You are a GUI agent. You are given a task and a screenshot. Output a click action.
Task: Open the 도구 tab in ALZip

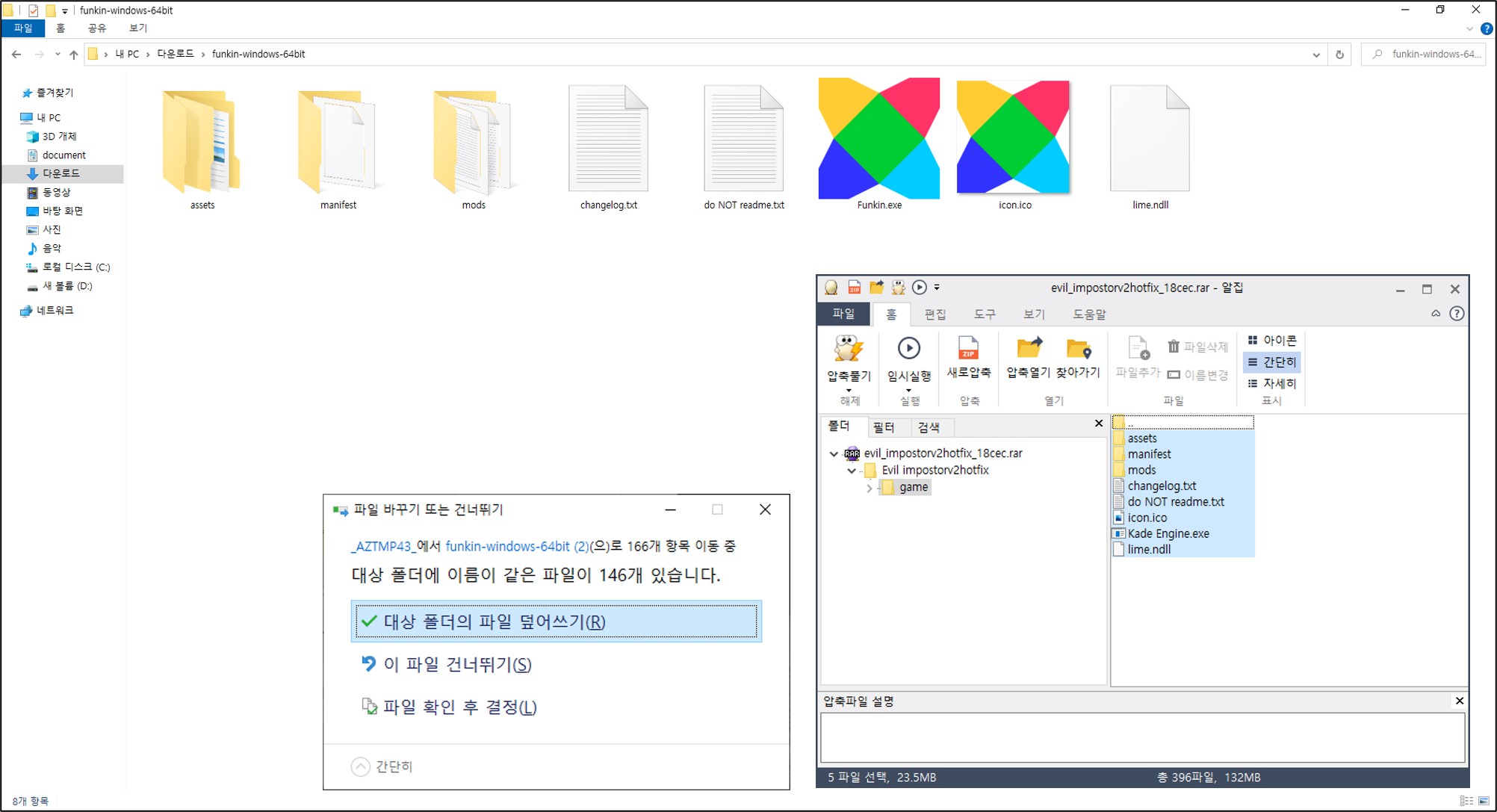984,314
